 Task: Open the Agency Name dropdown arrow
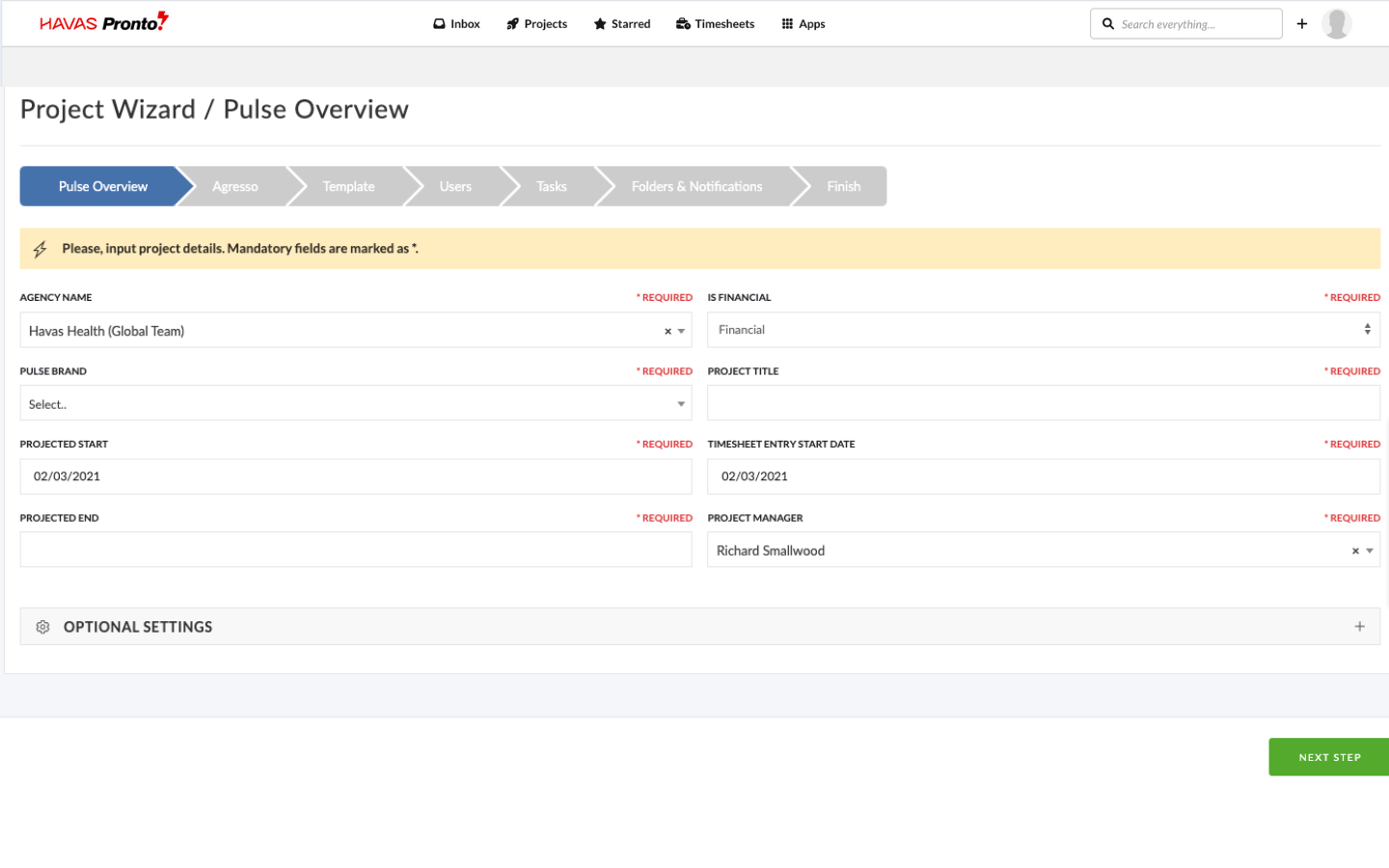point(682,332)
